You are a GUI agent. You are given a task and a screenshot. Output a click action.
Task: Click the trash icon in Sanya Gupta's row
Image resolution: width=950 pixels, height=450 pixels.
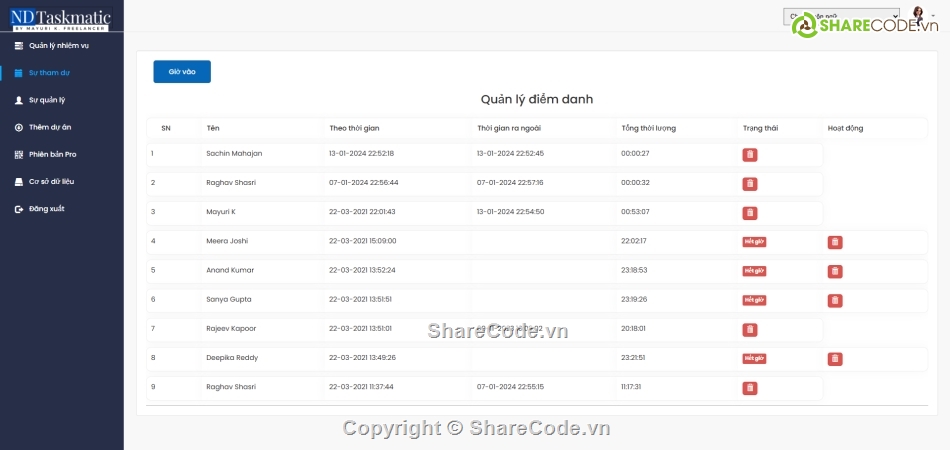[835, 300]
